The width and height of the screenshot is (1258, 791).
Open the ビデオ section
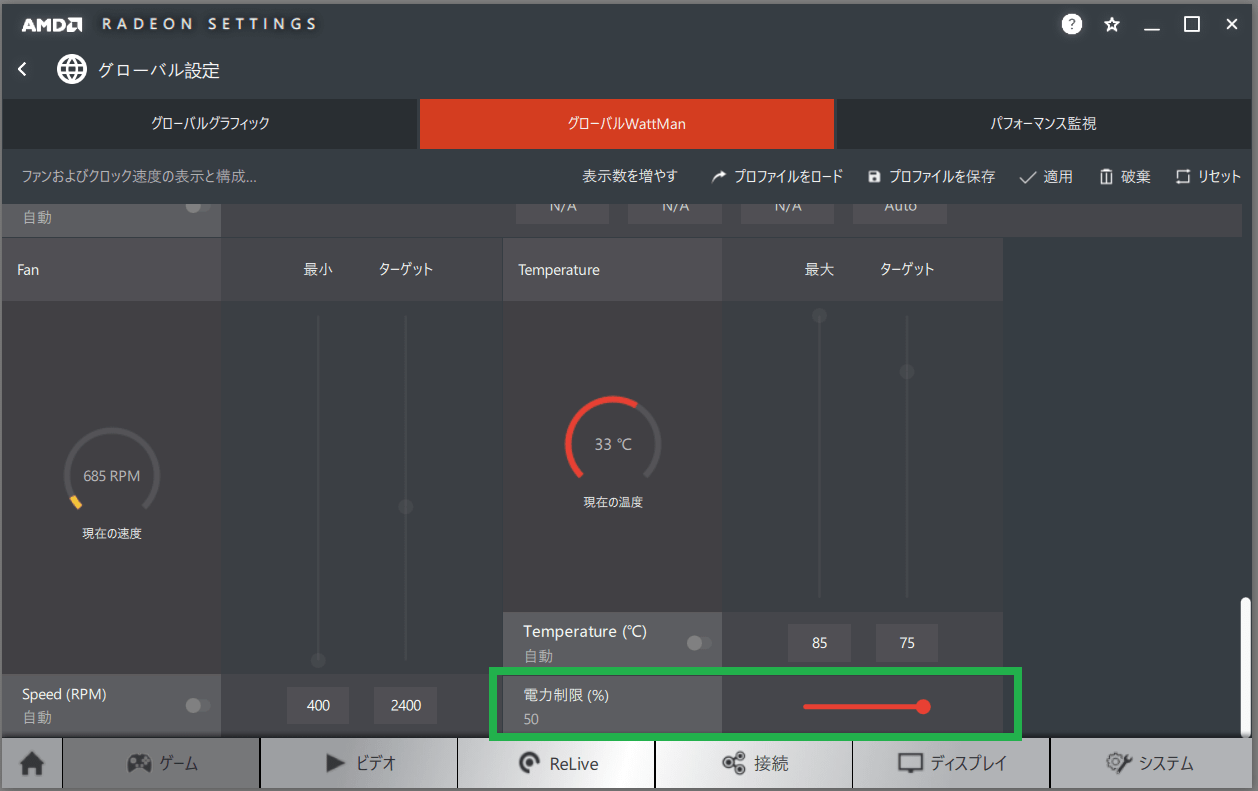(x=358, y=764)
